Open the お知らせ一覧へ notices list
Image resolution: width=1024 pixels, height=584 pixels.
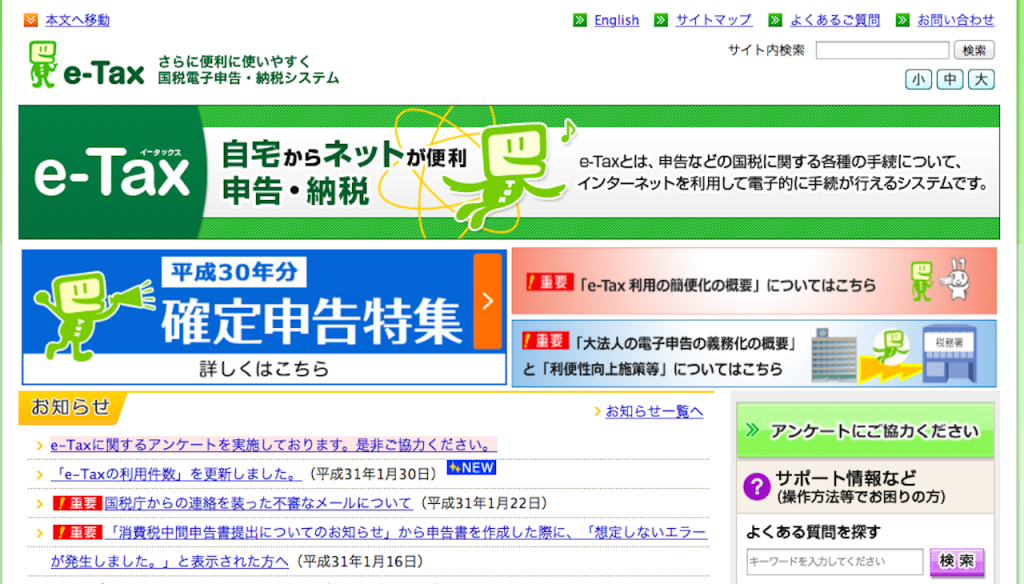click(x=653, y=411)
